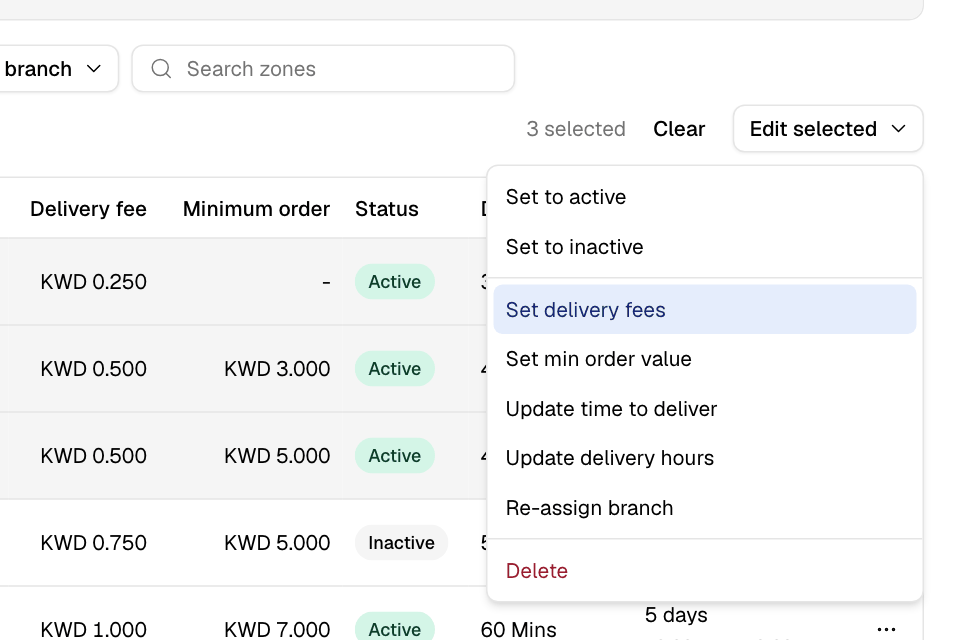Viewport: 960px width, 640px height.
Task: Click the KWD 0.250 delivery fee cell
Action: pyautogui.click(x=94, y=282)
